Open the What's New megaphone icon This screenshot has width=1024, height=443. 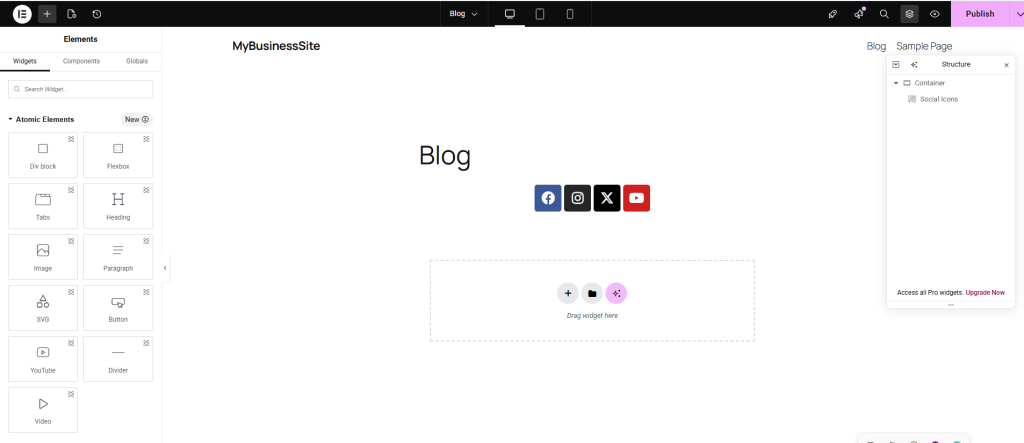[x=859, y=14]
